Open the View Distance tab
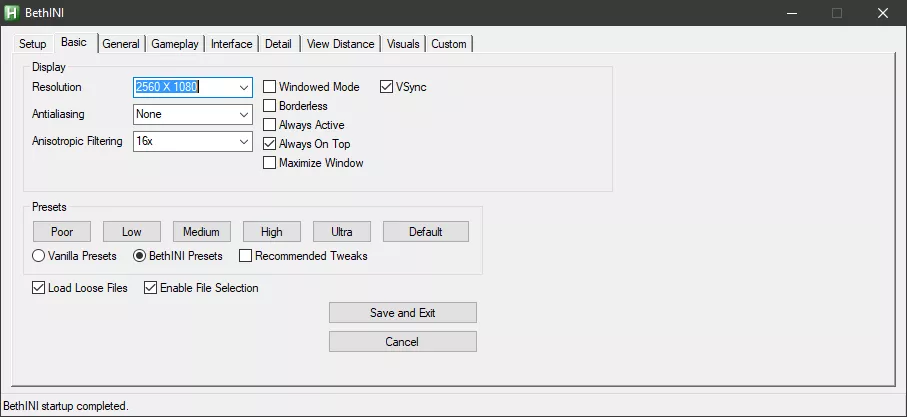This screenshot has width=907, height=417. 341,44
